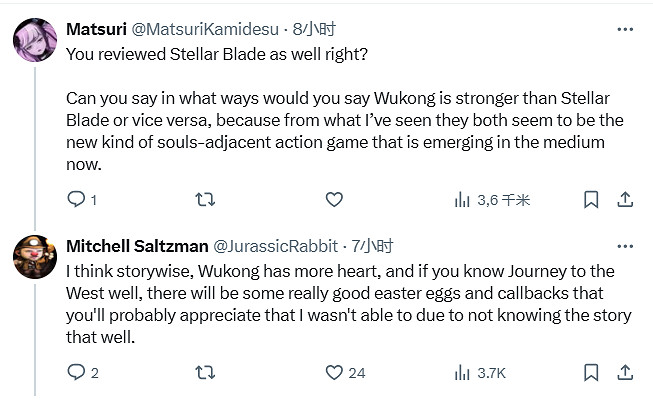Reply to Mitchell Saltzman's tweet
This screenshot has height=405, width=653.
[76, 373]
